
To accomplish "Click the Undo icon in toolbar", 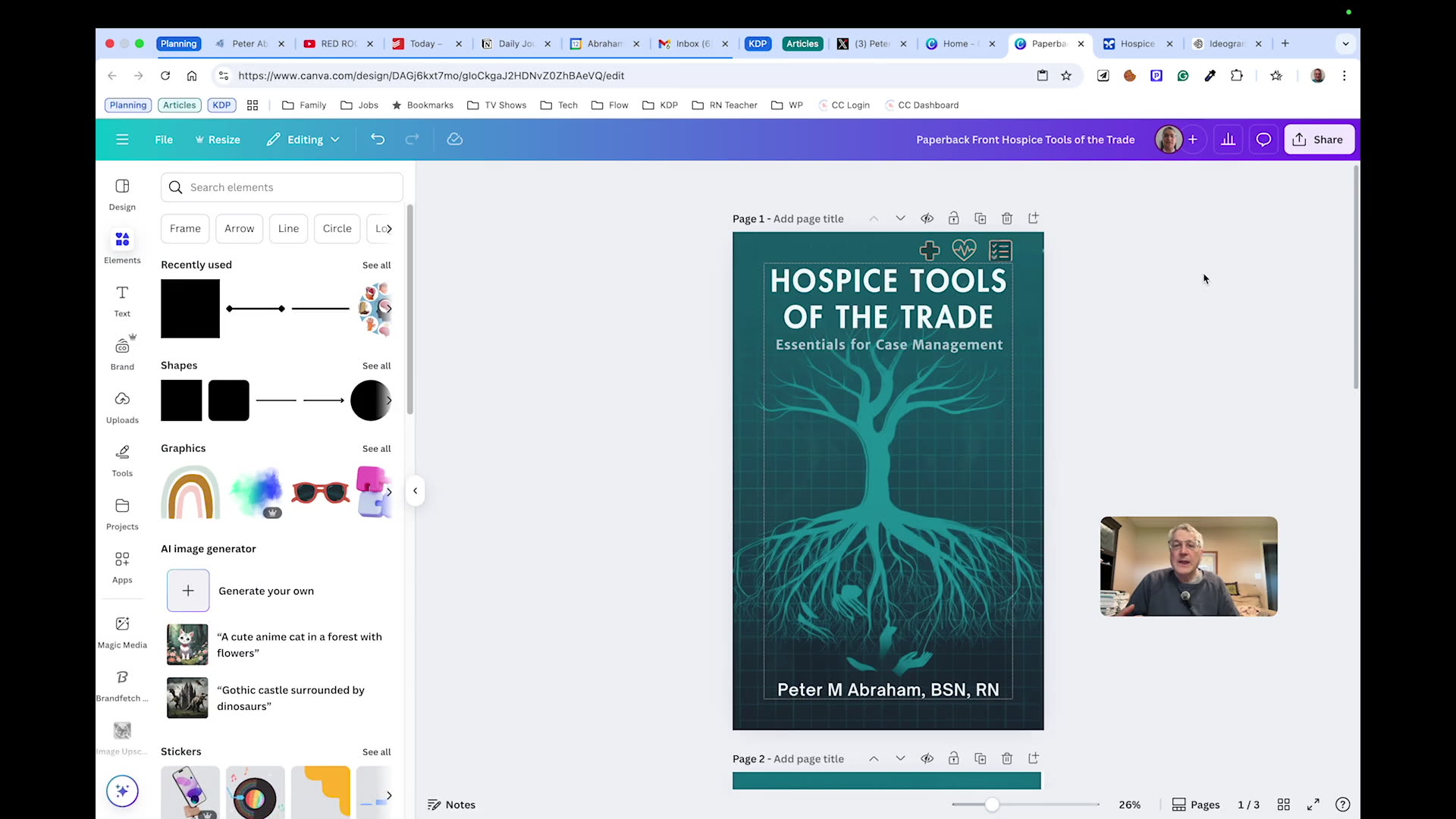I will pos(378,140).
